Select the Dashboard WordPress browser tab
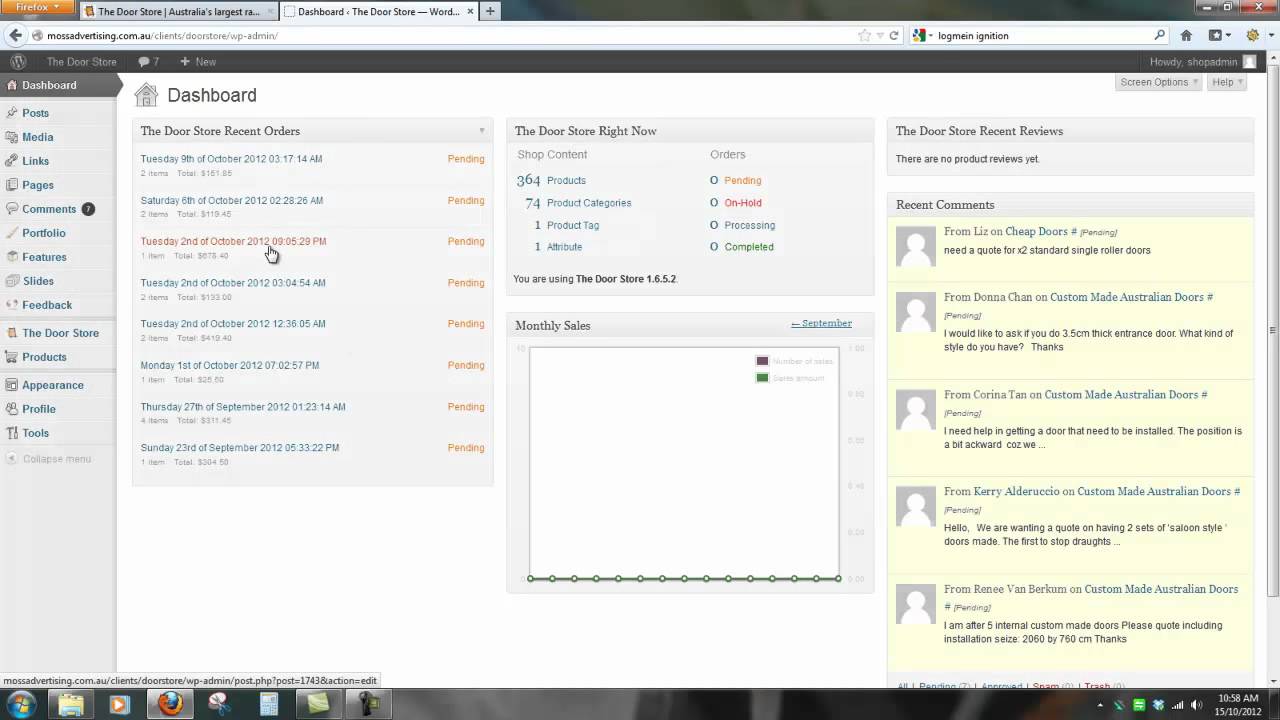Screen dimensions: 1280x720 [378, 12]
